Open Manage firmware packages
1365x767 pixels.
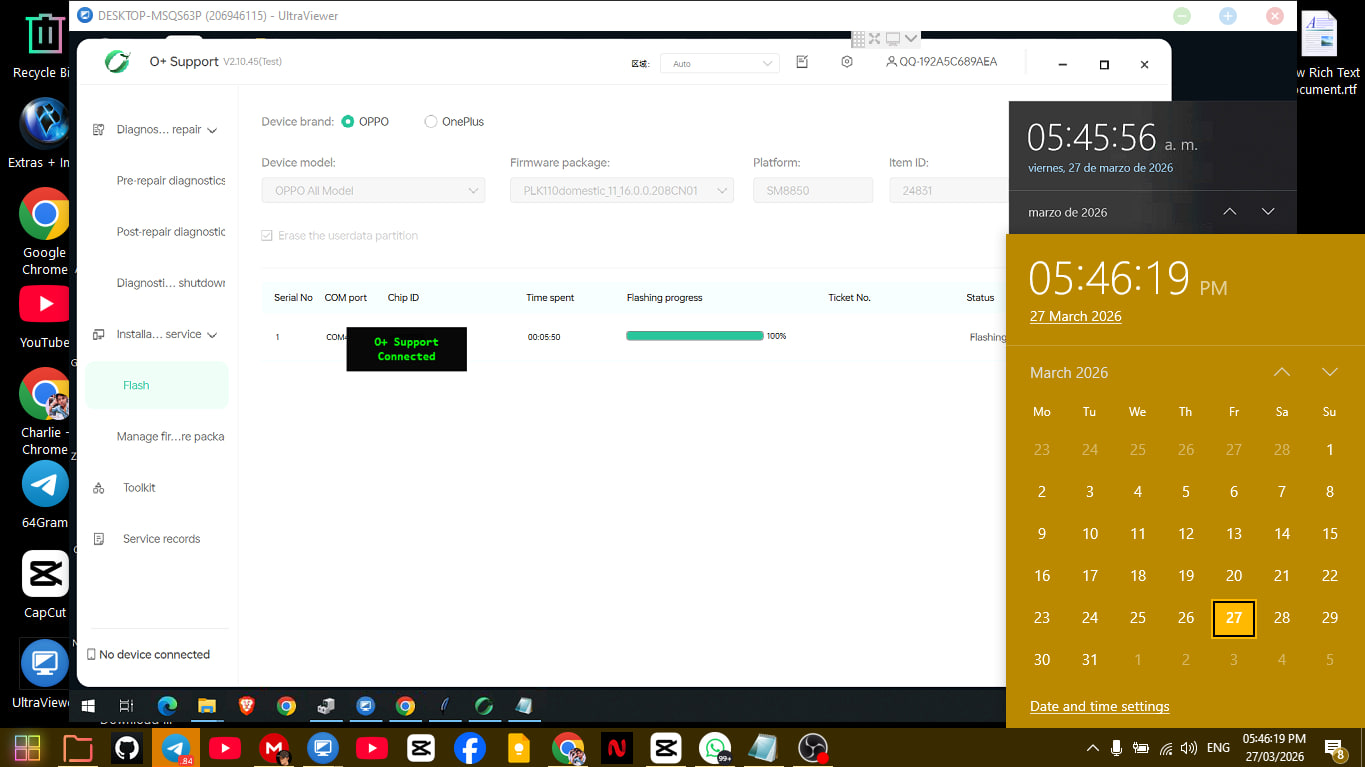tap(170, 437)
